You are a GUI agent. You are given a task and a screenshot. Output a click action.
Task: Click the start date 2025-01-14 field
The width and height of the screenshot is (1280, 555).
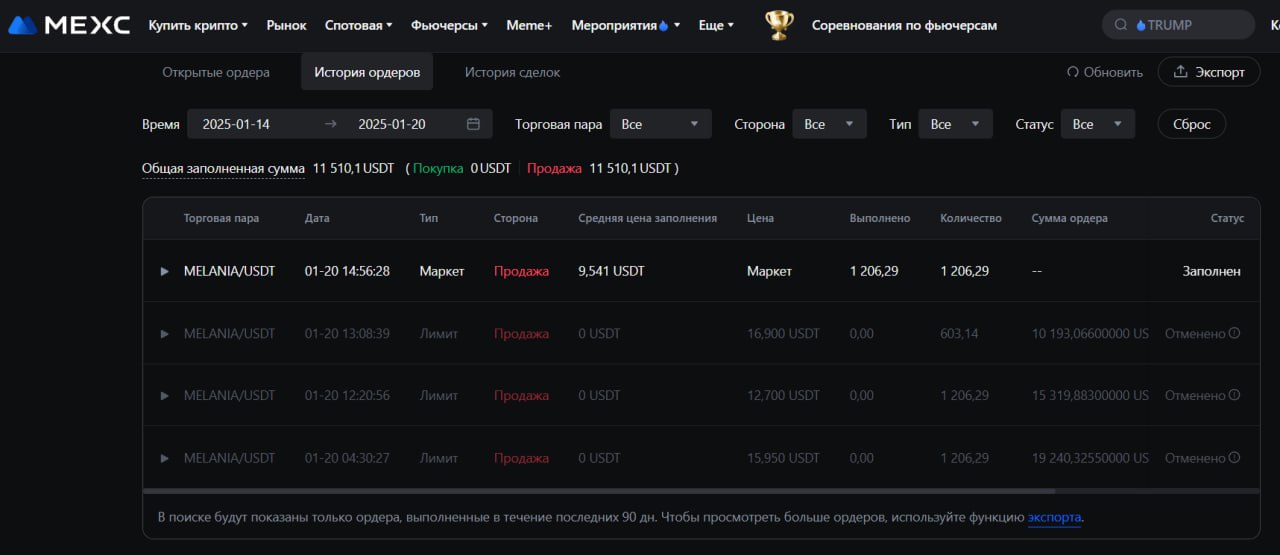(236, 124)
